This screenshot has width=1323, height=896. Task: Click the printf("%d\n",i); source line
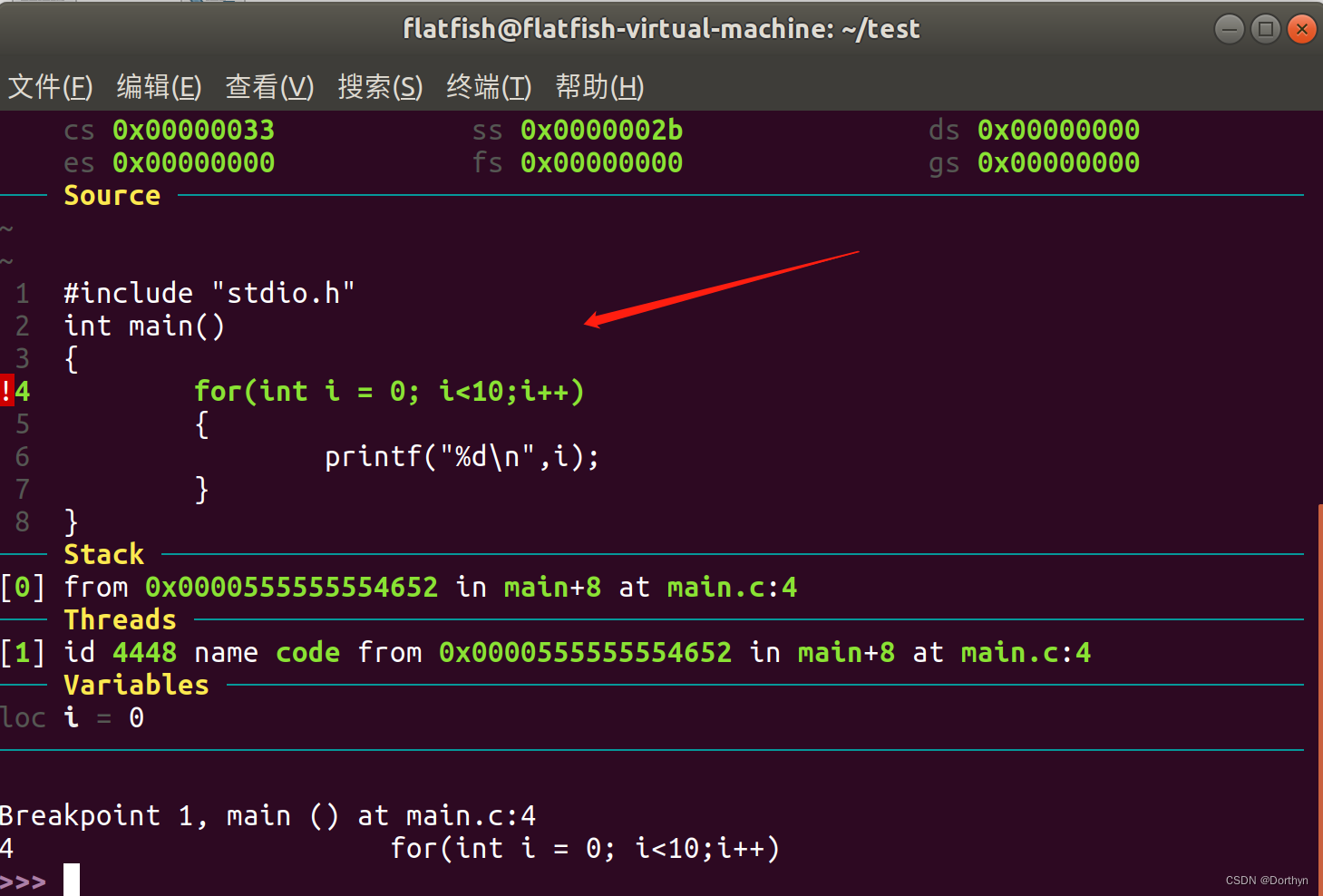pyautogui.click(x=462, y=456)
